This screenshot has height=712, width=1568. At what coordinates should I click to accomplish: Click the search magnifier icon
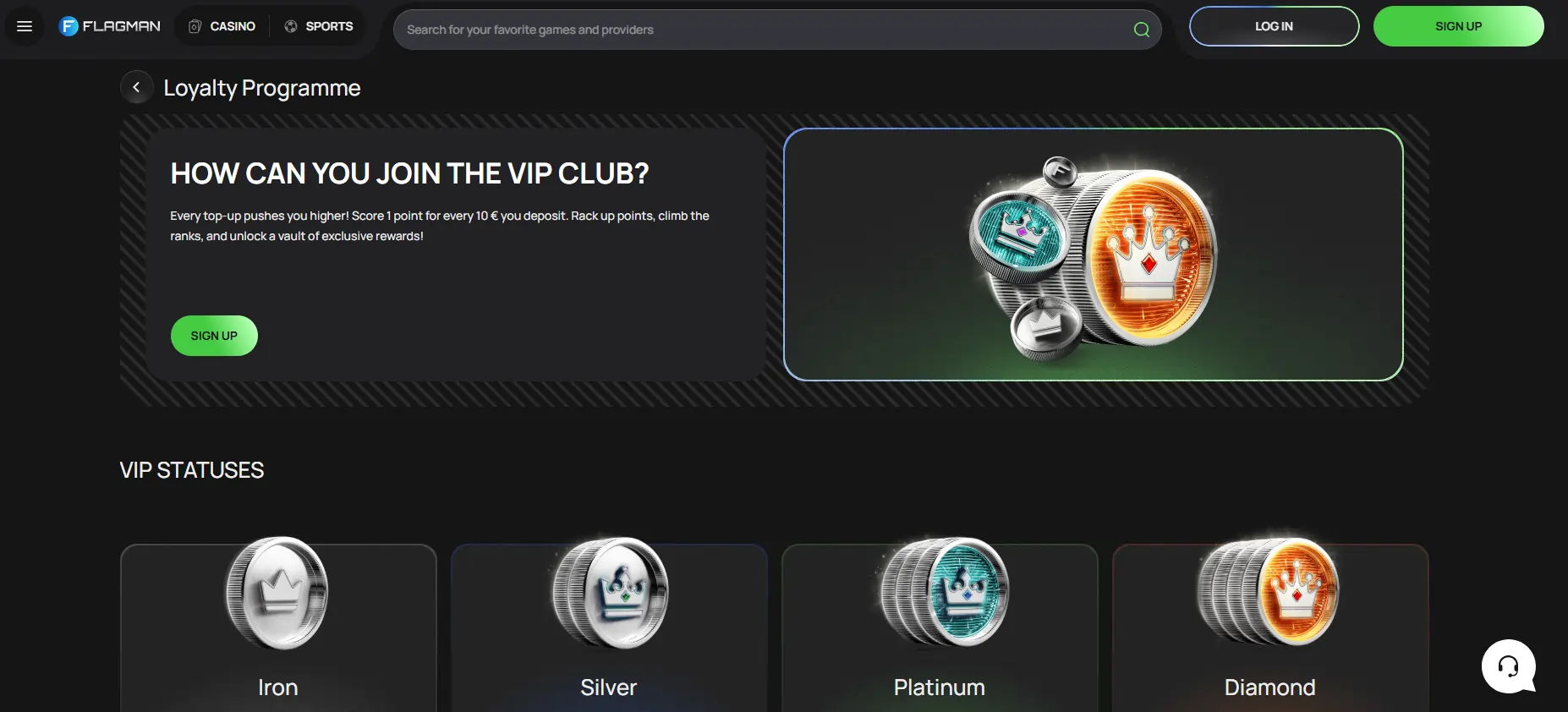point(1141,30)
